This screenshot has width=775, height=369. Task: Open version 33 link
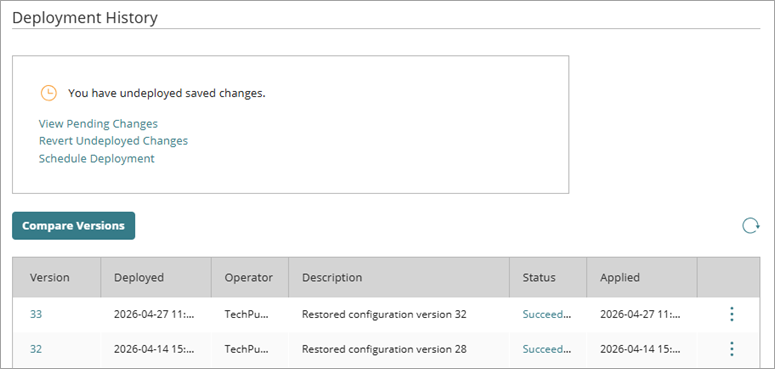click(x=36, y=314)
